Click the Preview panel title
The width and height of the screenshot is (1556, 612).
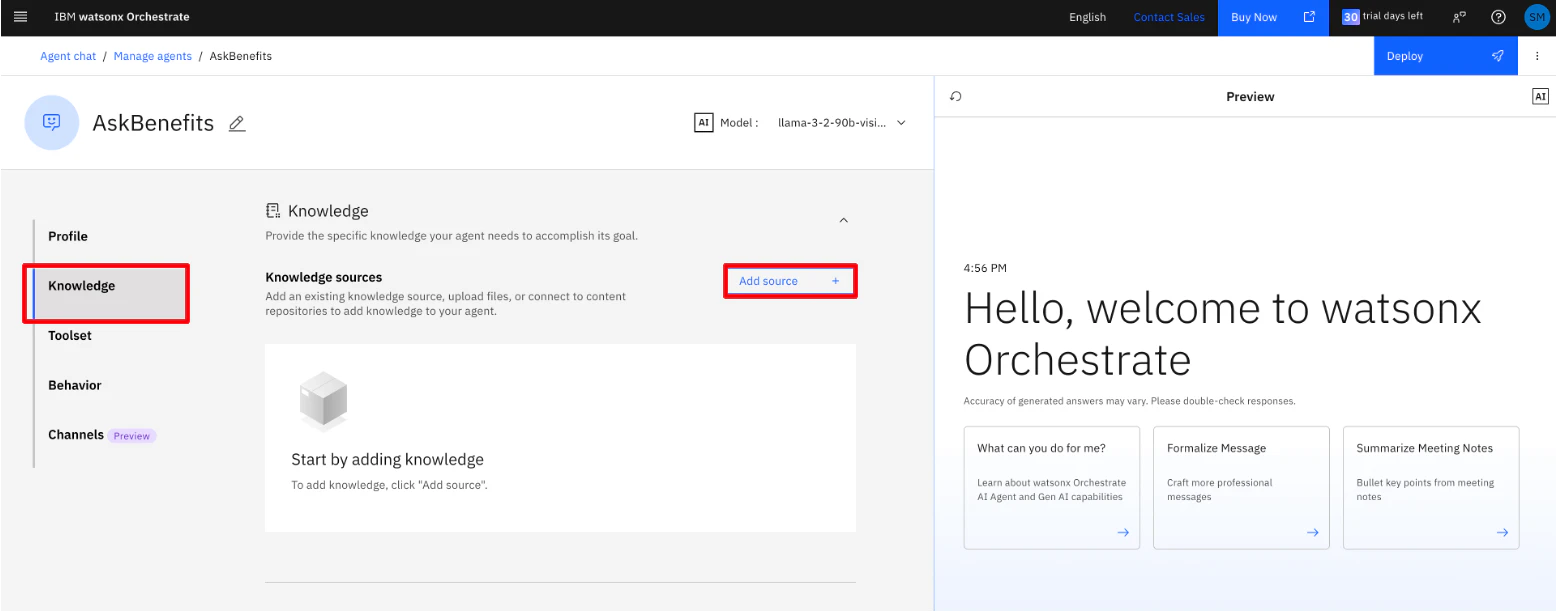[1250, 97]
